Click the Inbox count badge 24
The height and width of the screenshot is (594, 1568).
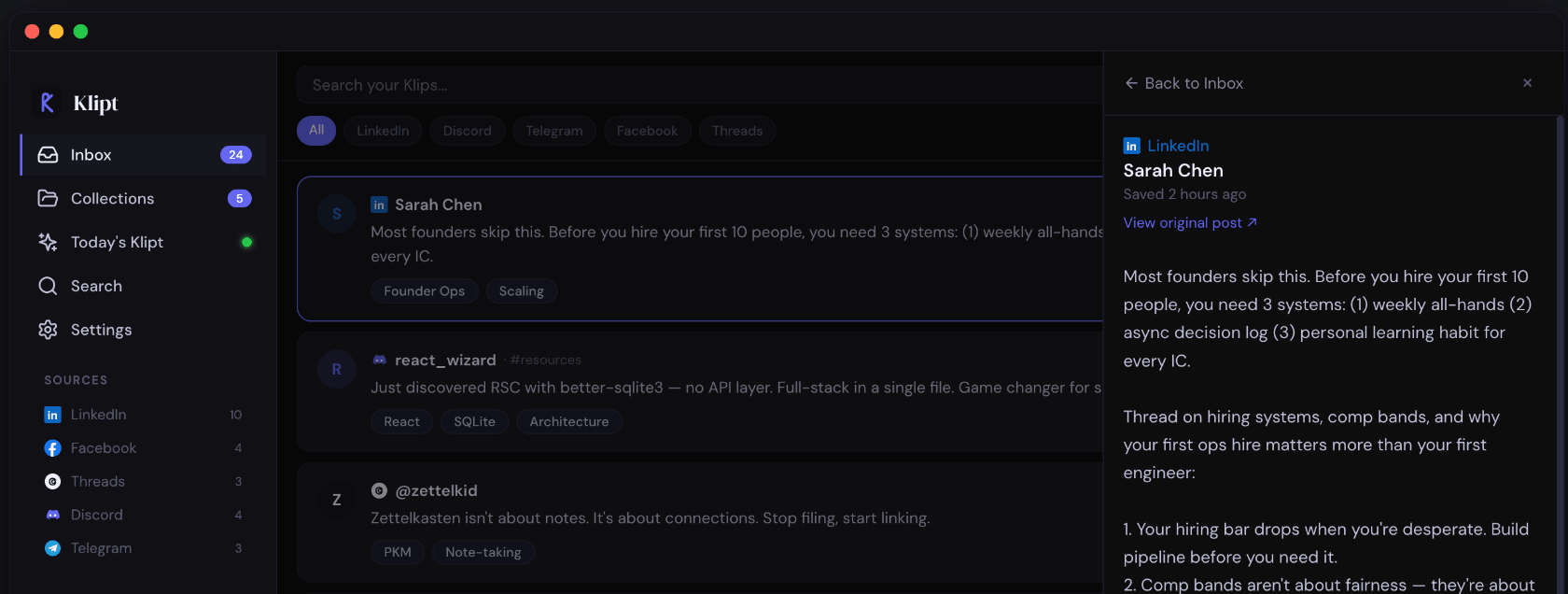tap(236, 155)
